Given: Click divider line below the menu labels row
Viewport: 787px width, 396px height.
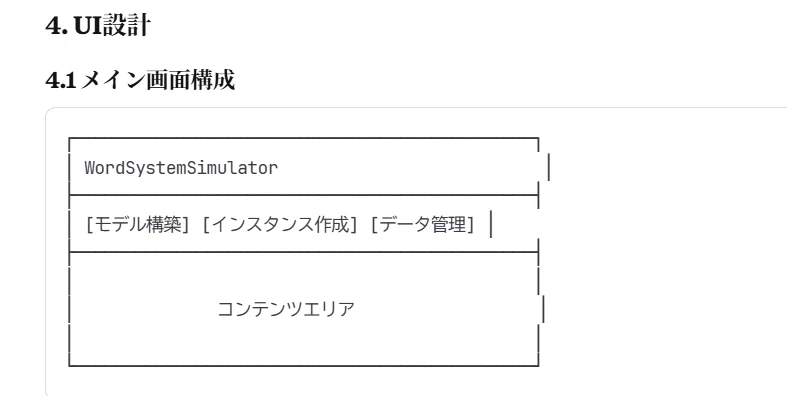Looking at the screenshot, I should click(304, 252).
